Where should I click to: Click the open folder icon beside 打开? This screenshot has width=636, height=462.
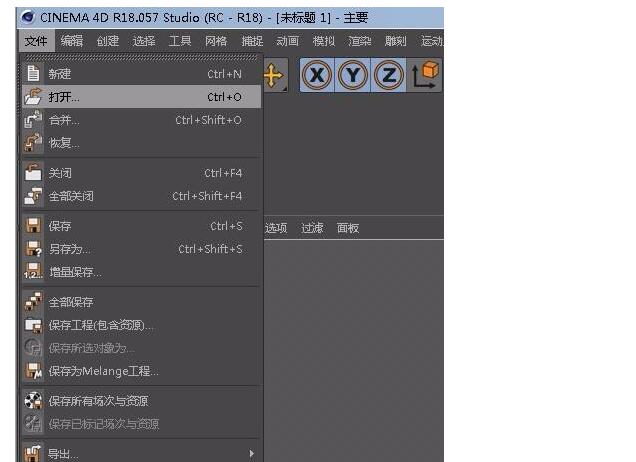point(33,97)
